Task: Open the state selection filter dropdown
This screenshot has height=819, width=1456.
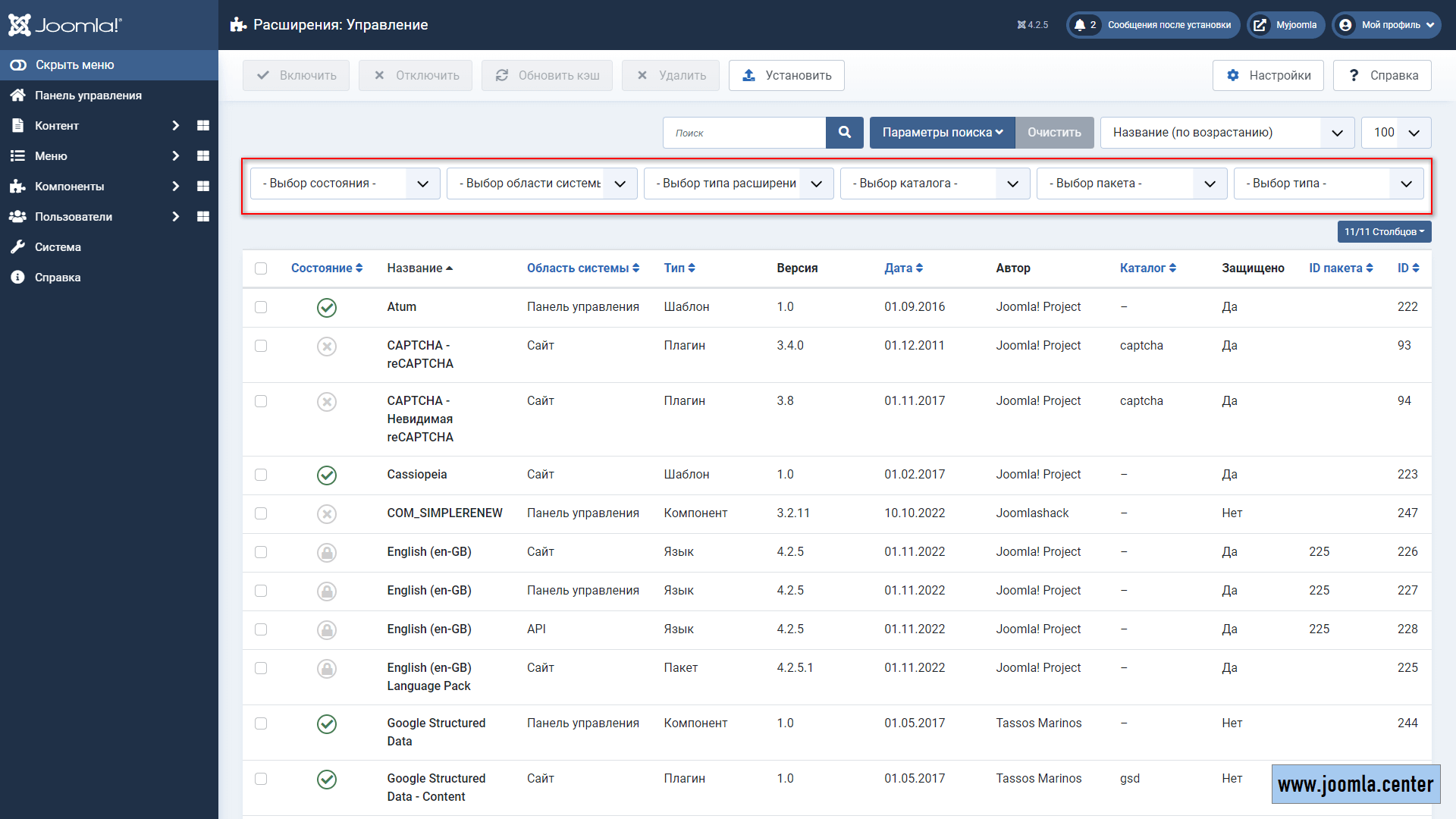Action: pyautogui.click(x=344, y=184)
